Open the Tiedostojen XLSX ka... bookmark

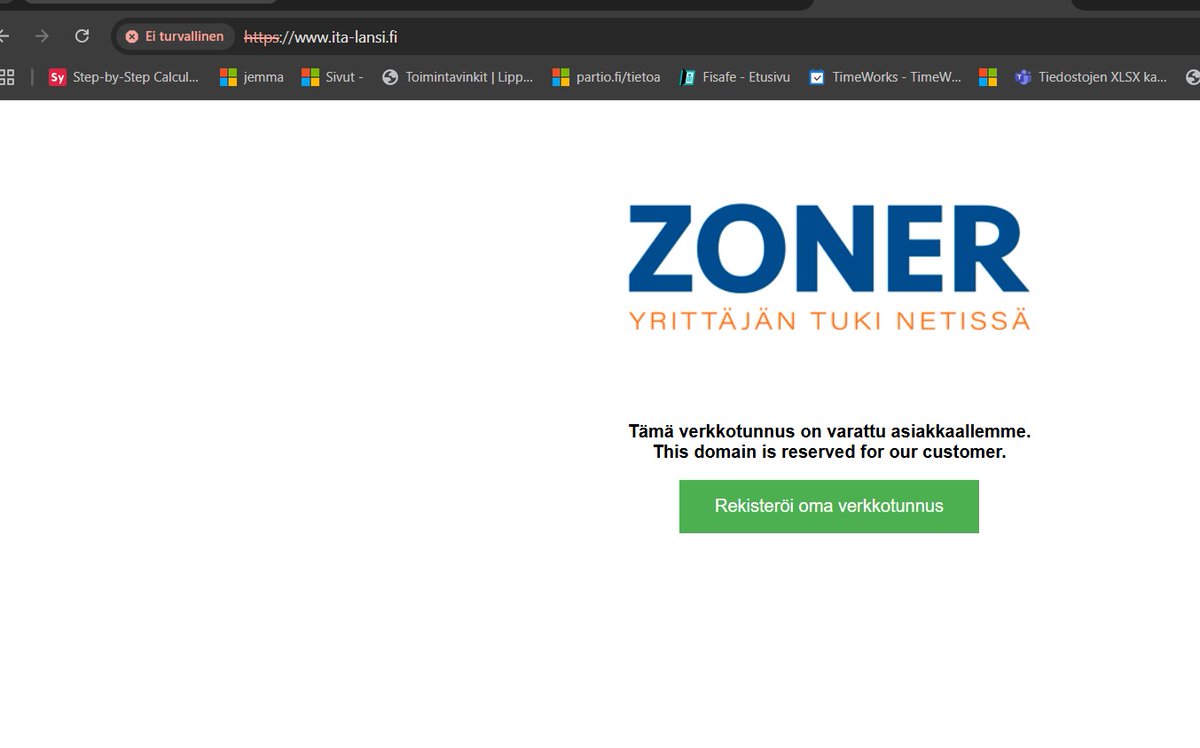point(1091,76)
